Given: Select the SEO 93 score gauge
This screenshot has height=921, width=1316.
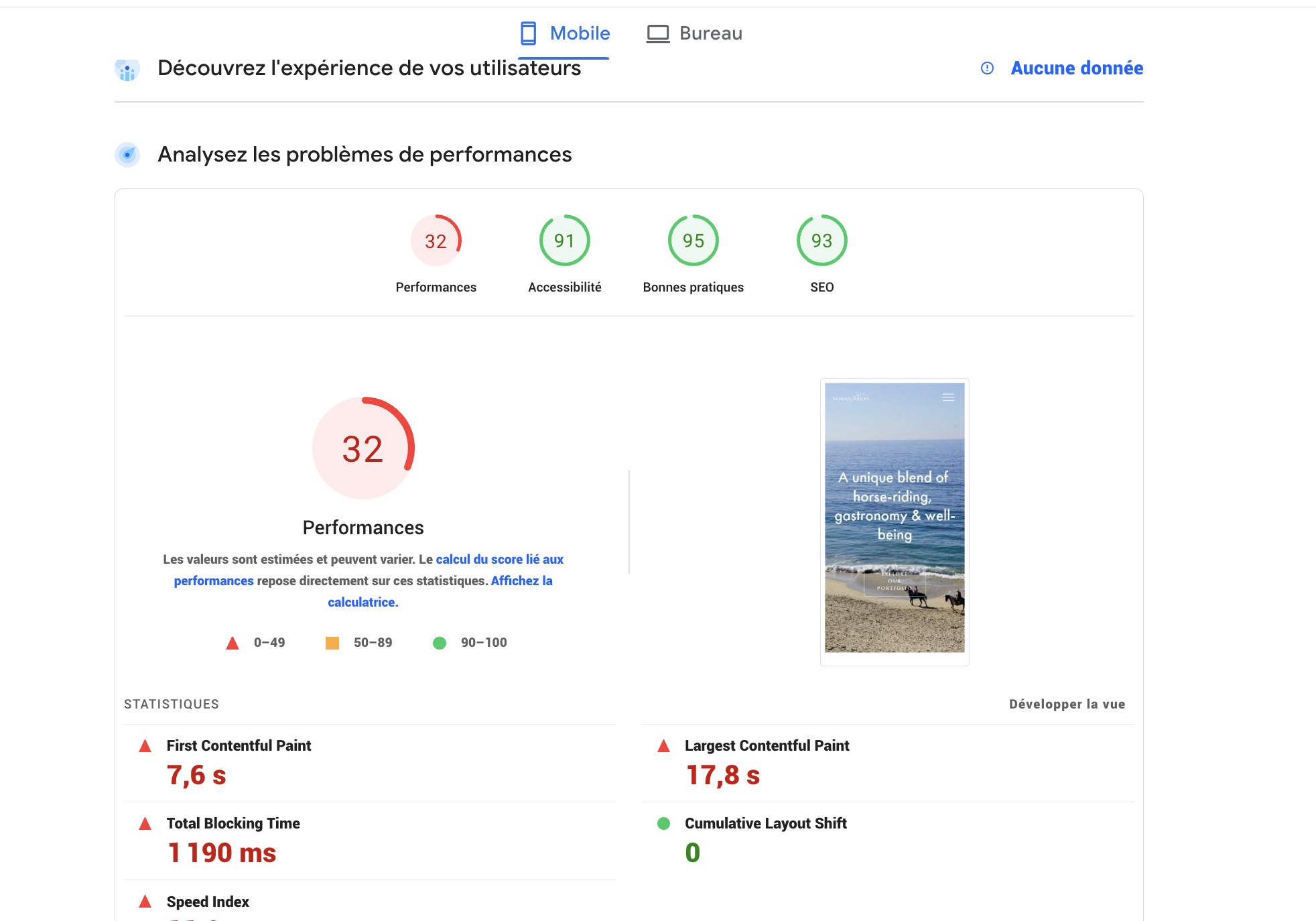Looking at the screenshot, I should pyautogui.click(x=822, y=241).
